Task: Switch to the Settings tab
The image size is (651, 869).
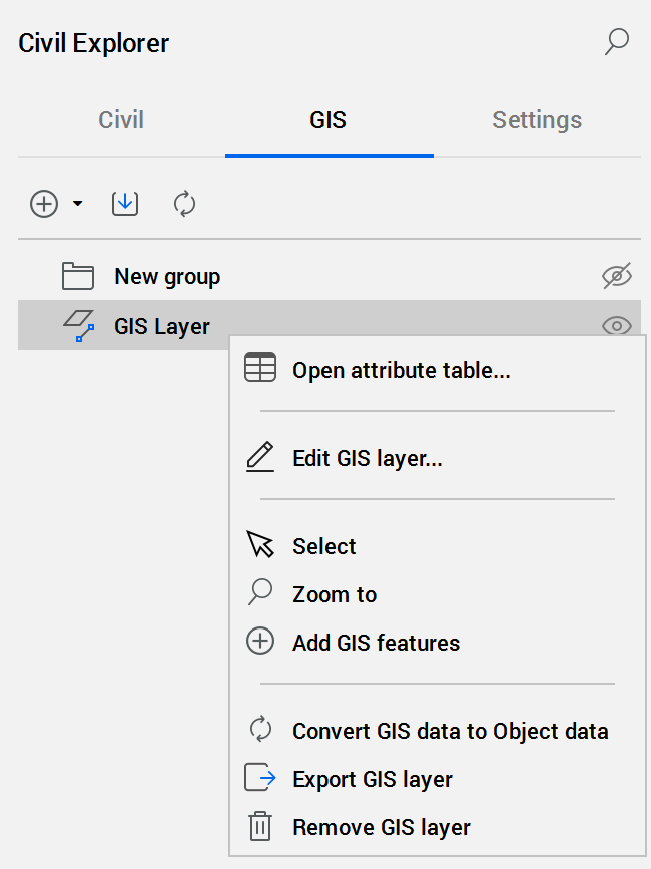Action: pos(537,120)
